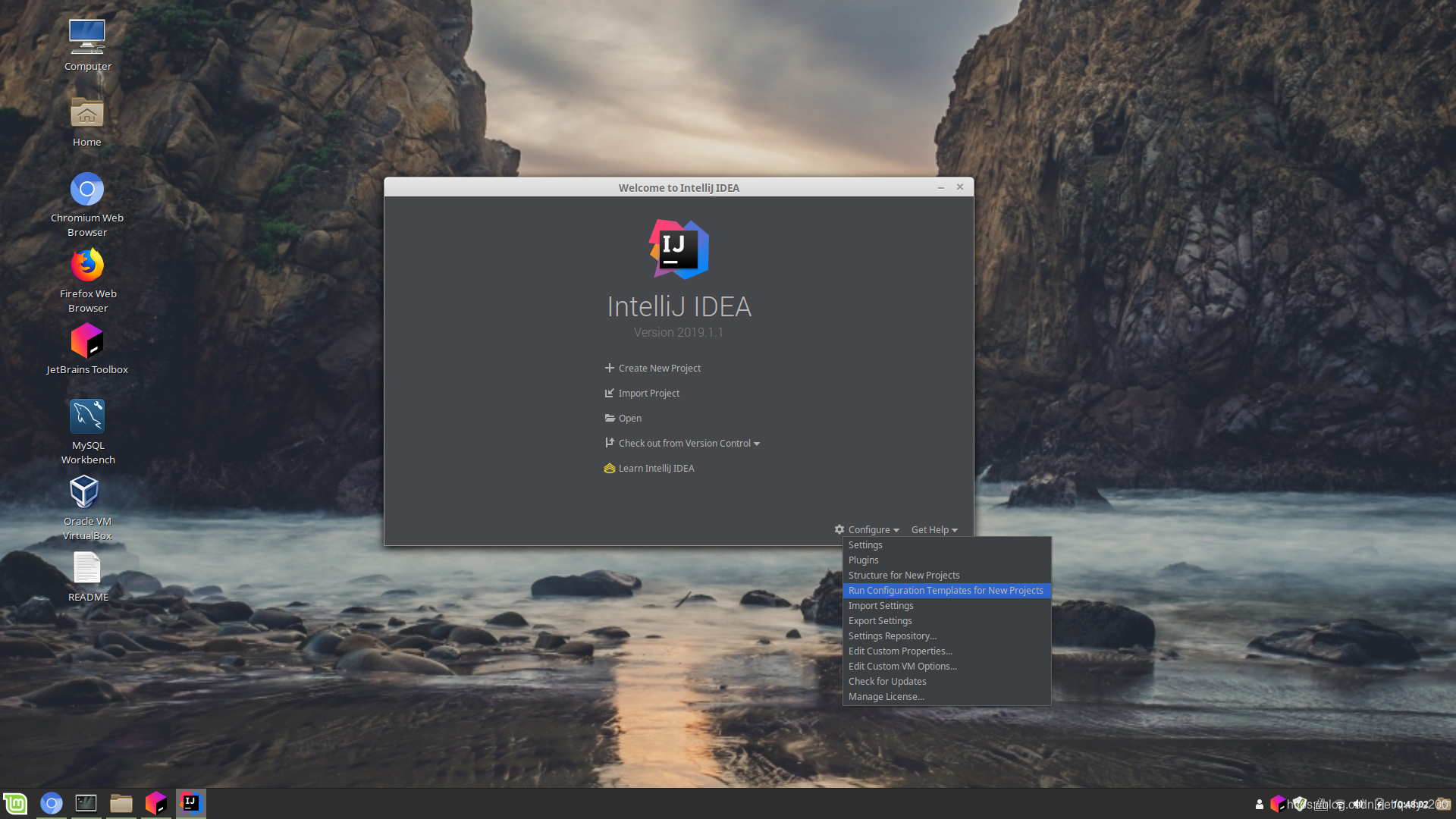The width and height of the screenshot is (1456, 819).
Task: Click the Version 2019.1.1 text
Action: tap(679, 332)
